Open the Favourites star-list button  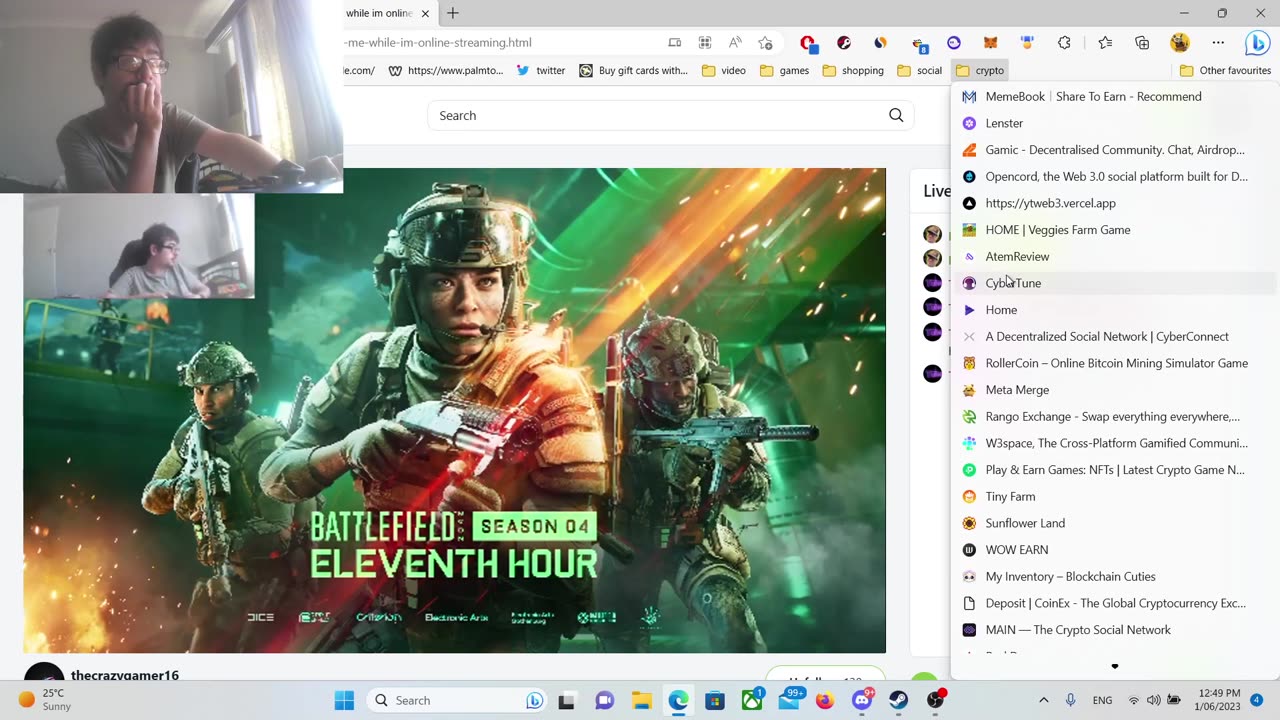click(1105, 43)
